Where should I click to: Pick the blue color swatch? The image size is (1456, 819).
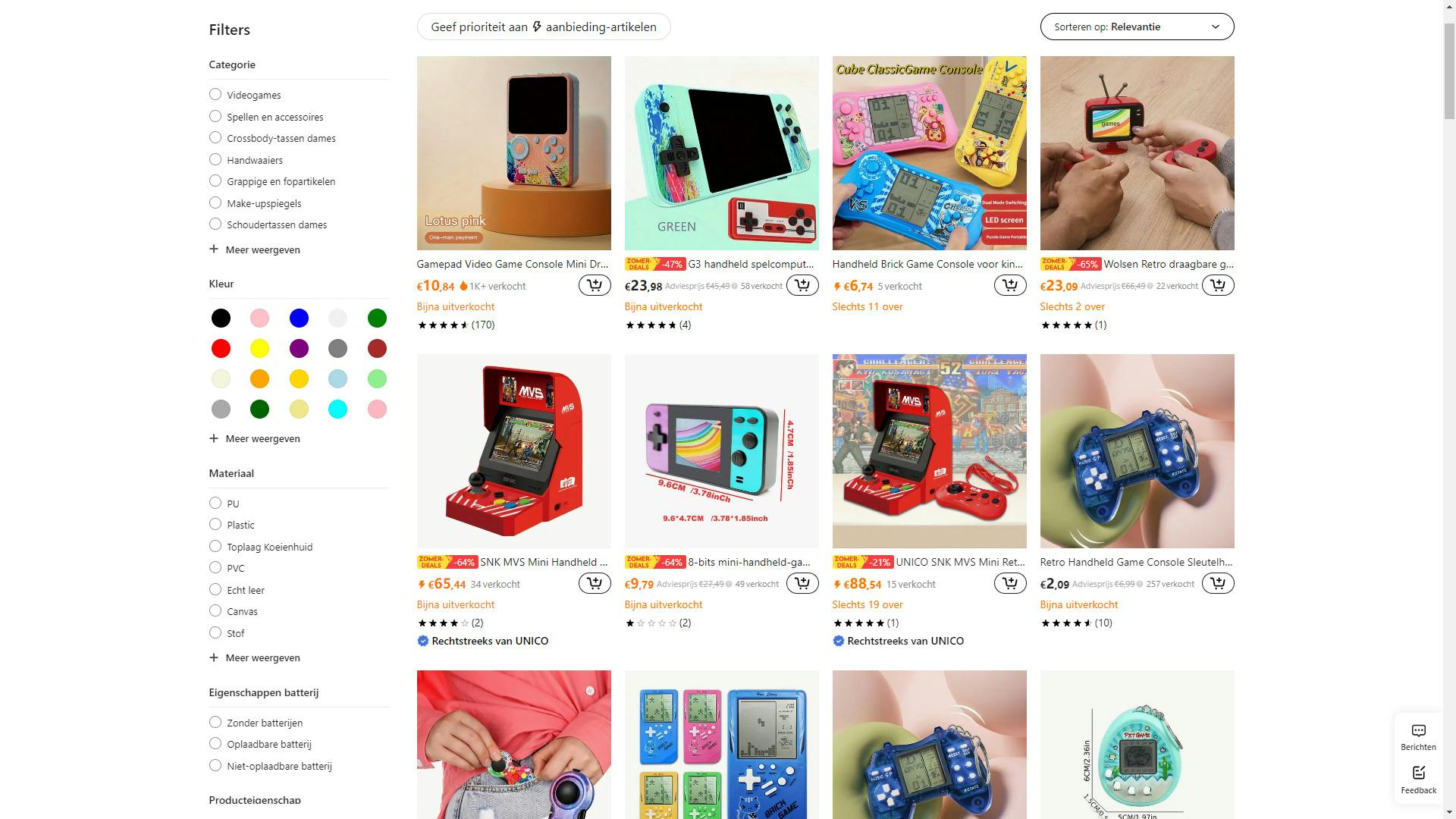click(299, 318)
